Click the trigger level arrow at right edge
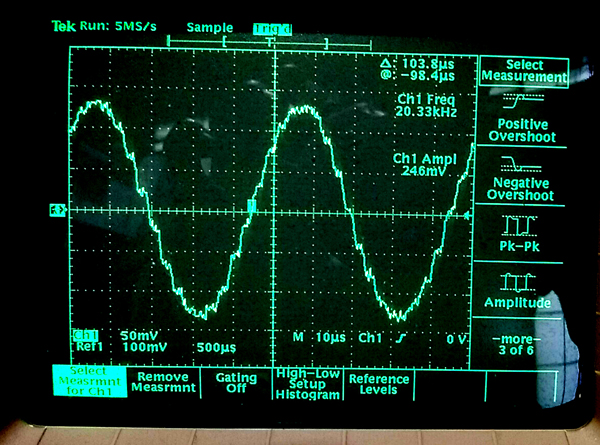The image size is (600, 445). point(466,215)
